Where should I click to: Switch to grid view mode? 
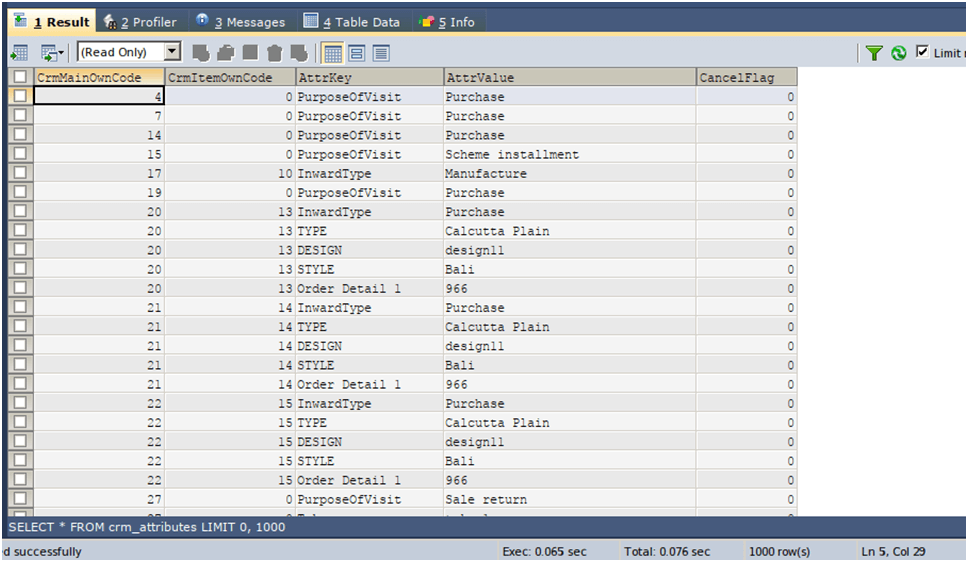pos(333,54)
